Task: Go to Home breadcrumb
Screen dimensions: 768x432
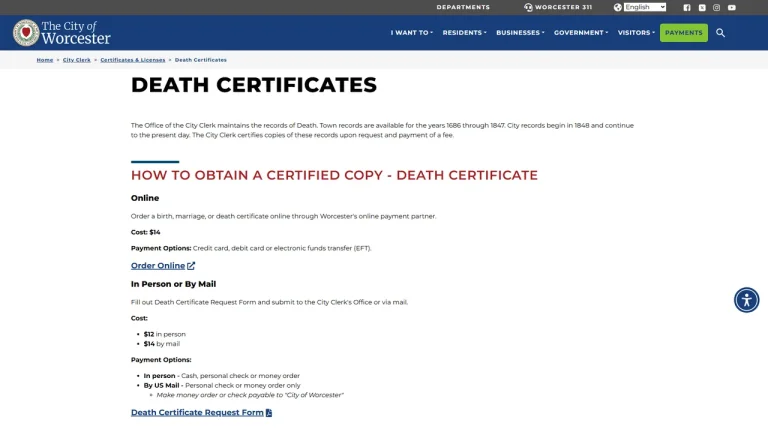Action: pos(45,60)
